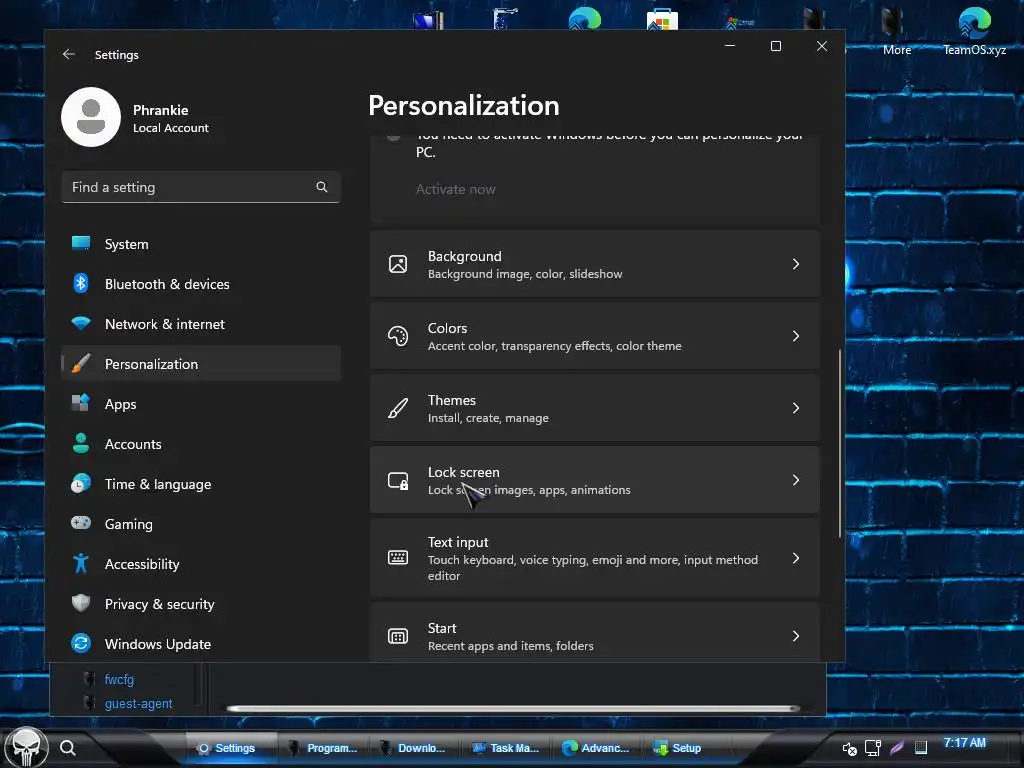Viewport: 1024px width, 768px height.
Task: Click the Themes paintbrush icon
Action: pos(398,408)
